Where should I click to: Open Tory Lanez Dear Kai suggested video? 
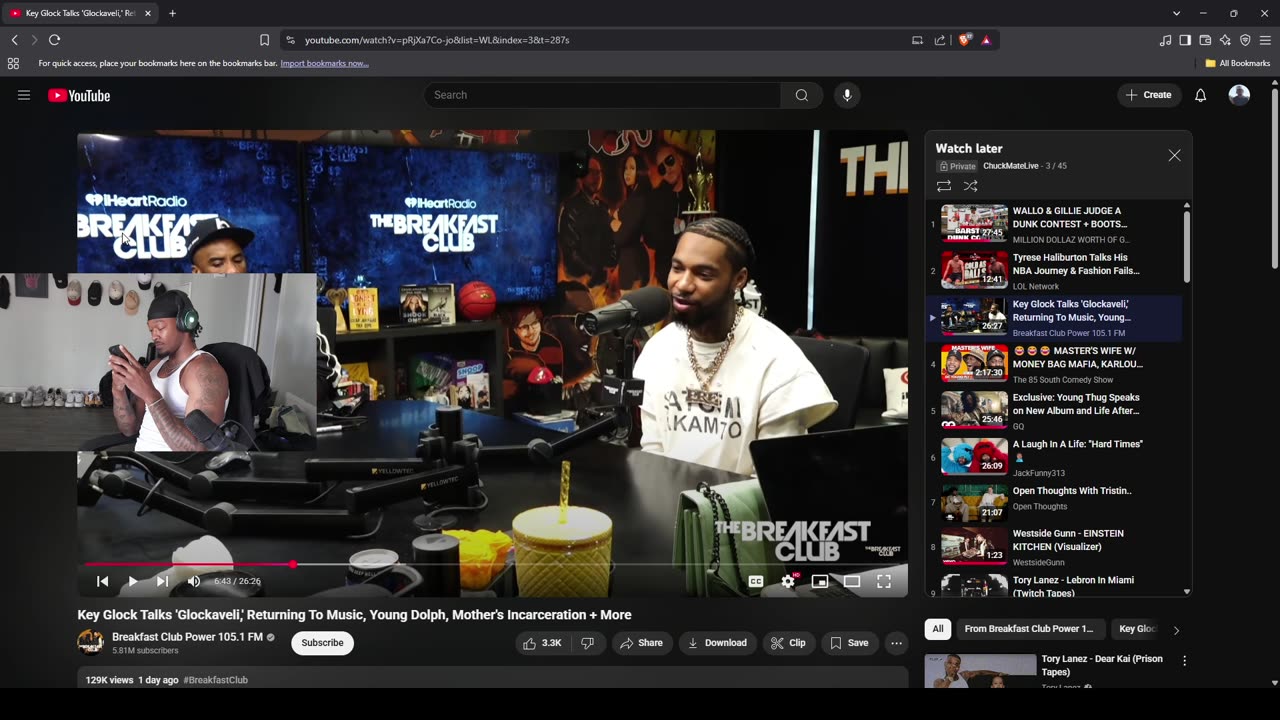(x=1102, y=665)
